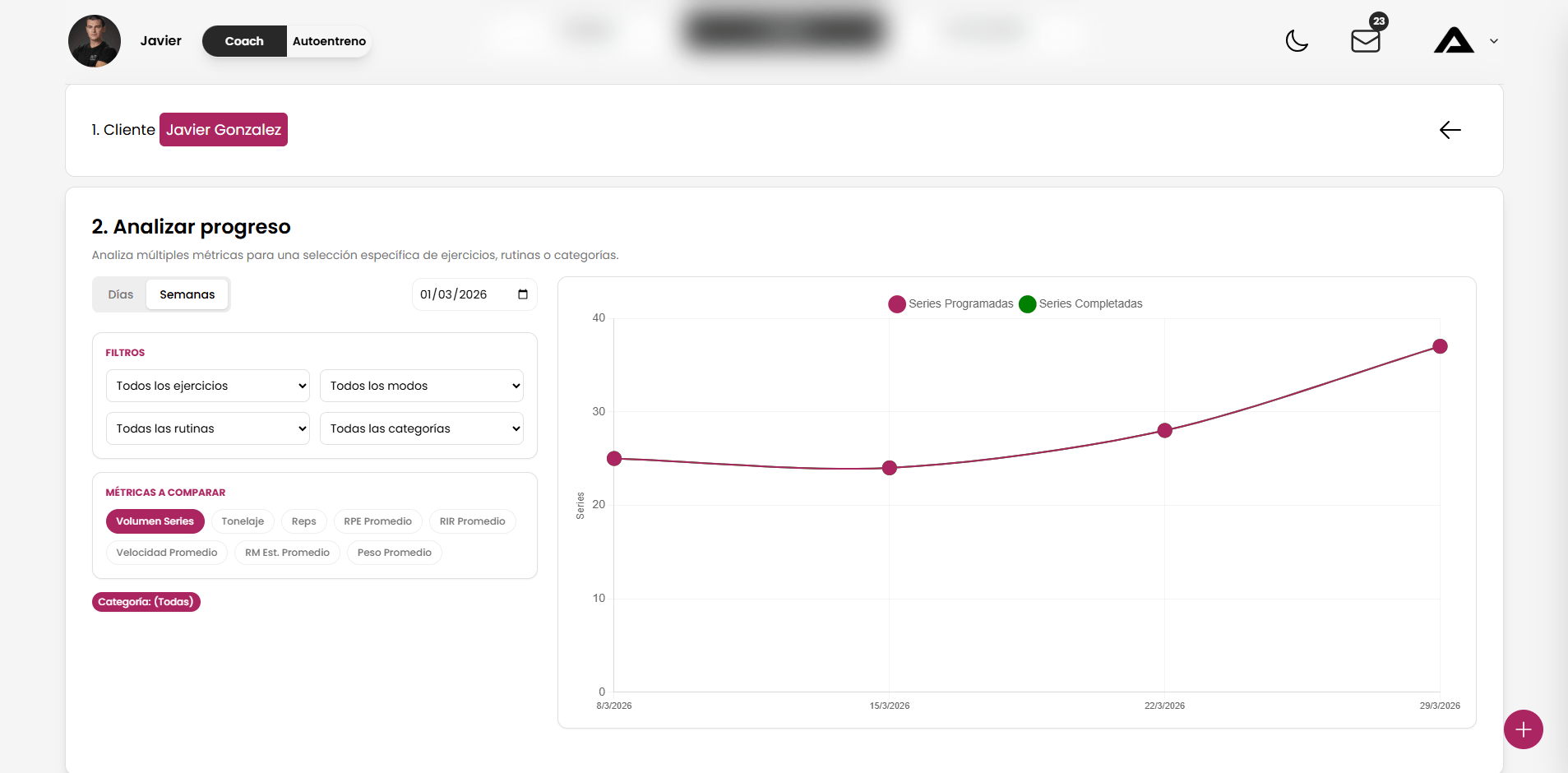This screenshot has width=1568, height=773.
Task: Click the triangle brand logo icon
Action: 1453,41
